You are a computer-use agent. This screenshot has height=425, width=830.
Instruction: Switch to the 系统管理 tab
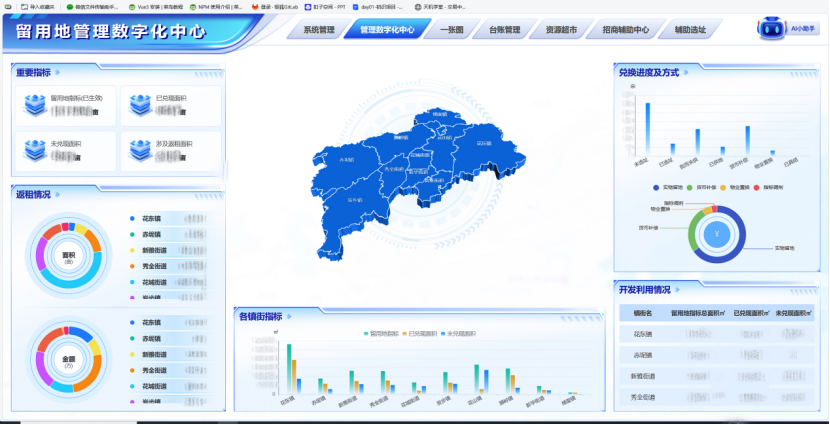pyautogui.click(x=319, y=30)
